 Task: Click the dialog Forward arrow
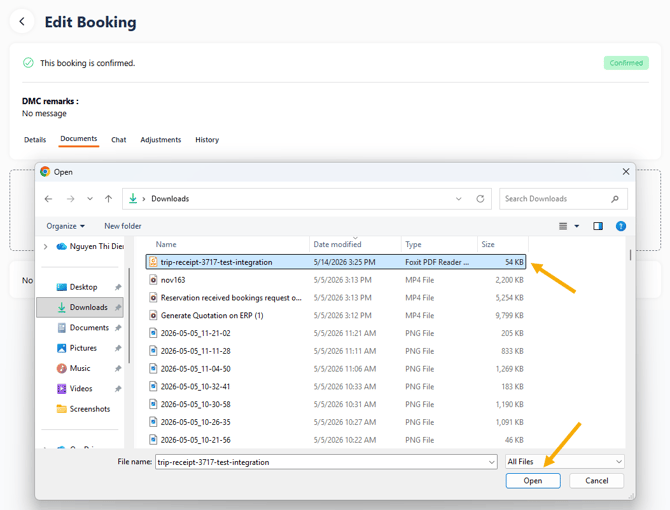71,199
